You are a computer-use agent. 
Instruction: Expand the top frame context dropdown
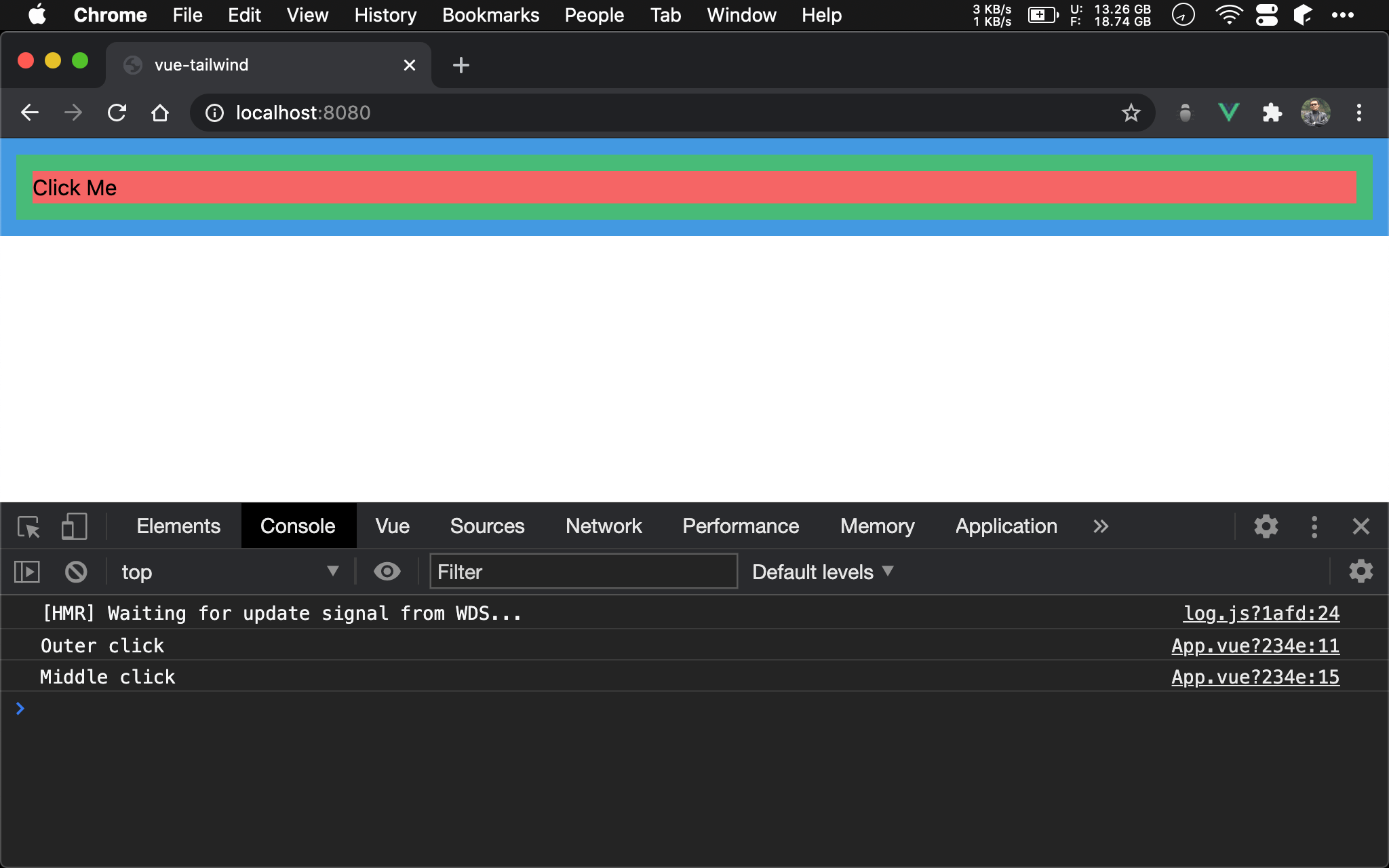(x=334, y=572)
